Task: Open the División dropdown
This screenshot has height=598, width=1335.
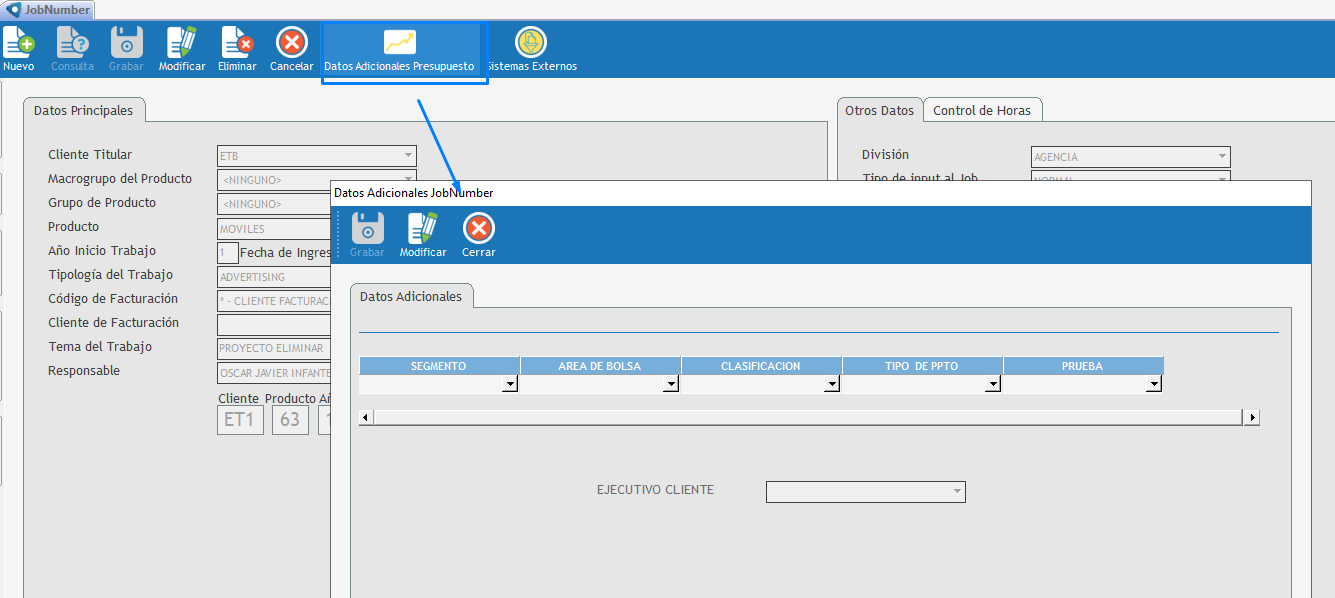Action: tap(1222, 157)
